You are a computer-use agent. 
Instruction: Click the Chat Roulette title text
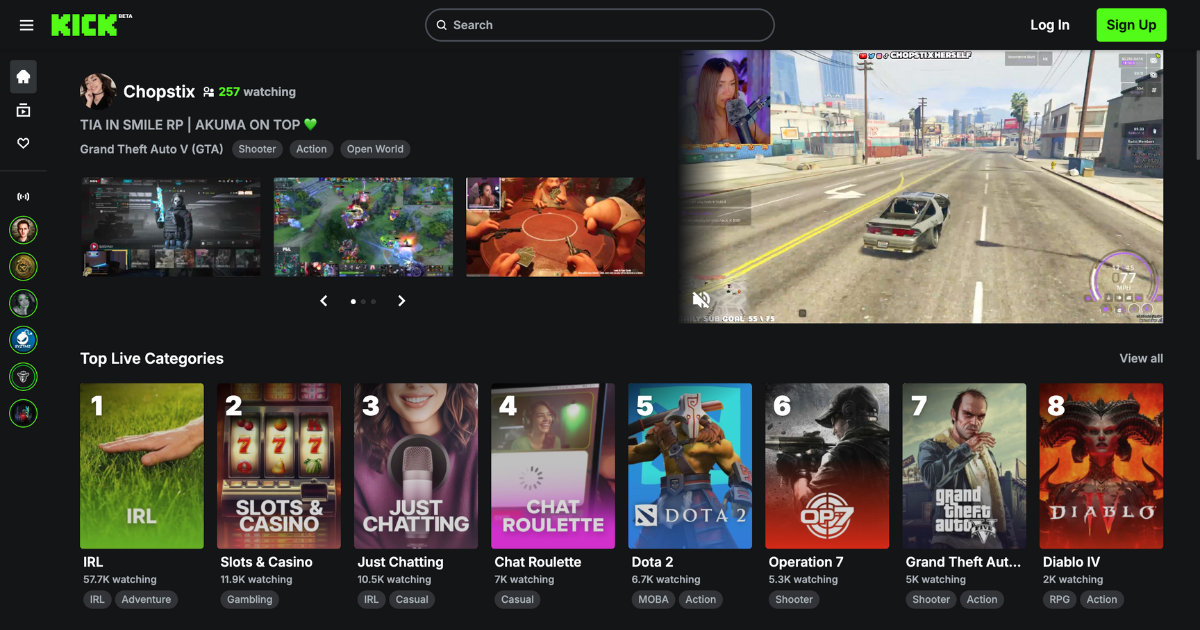pyautogui.click(x=538, y=562)
